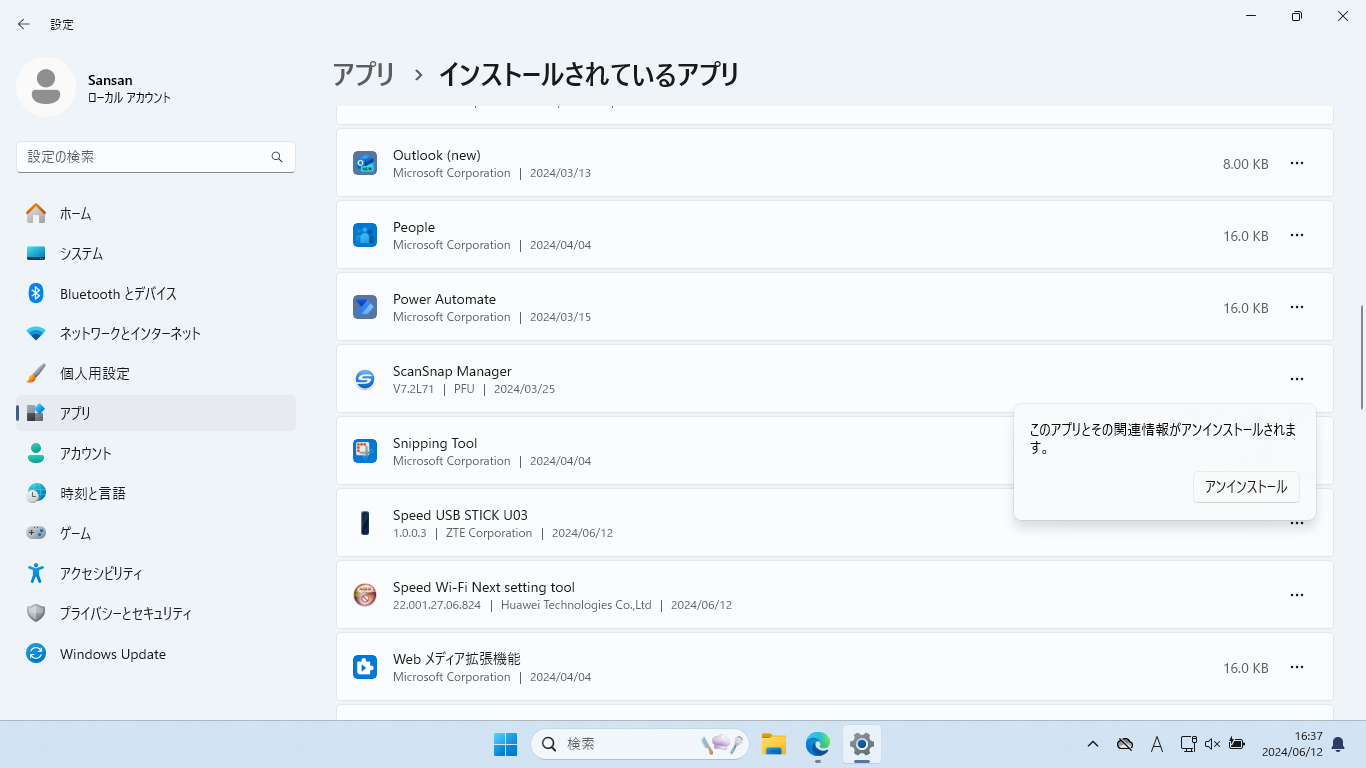Click the インストールされているアプリ page title
Screen dimensions: 1366x768
click(x=589, y=75)
